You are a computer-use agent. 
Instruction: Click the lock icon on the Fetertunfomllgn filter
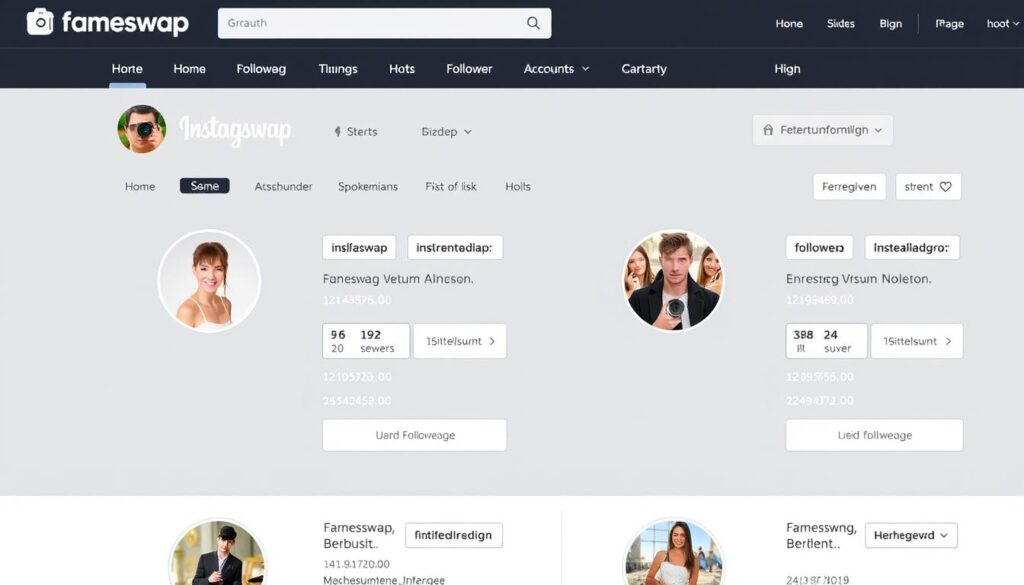pyautogui.click(x=766, y=129)
